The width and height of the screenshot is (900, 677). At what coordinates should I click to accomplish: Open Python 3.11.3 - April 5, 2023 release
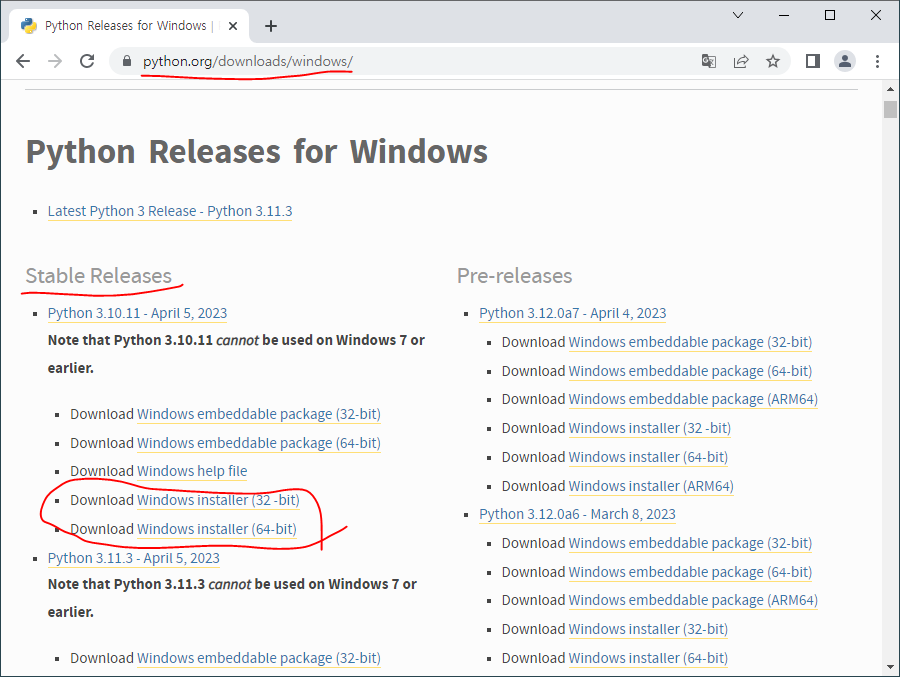point(134,558)
